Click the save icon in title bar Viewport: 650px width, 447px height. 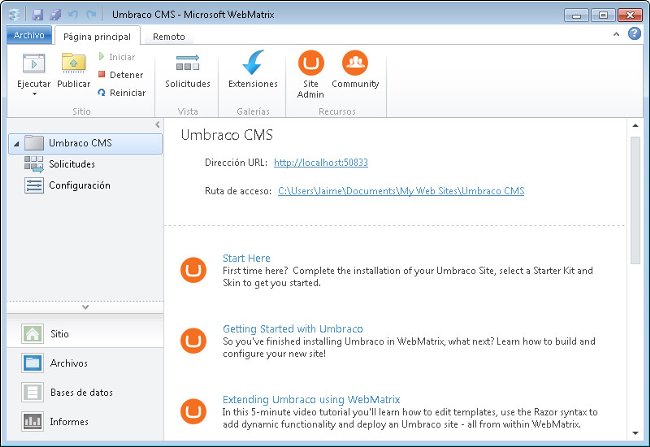click(38, 15)
